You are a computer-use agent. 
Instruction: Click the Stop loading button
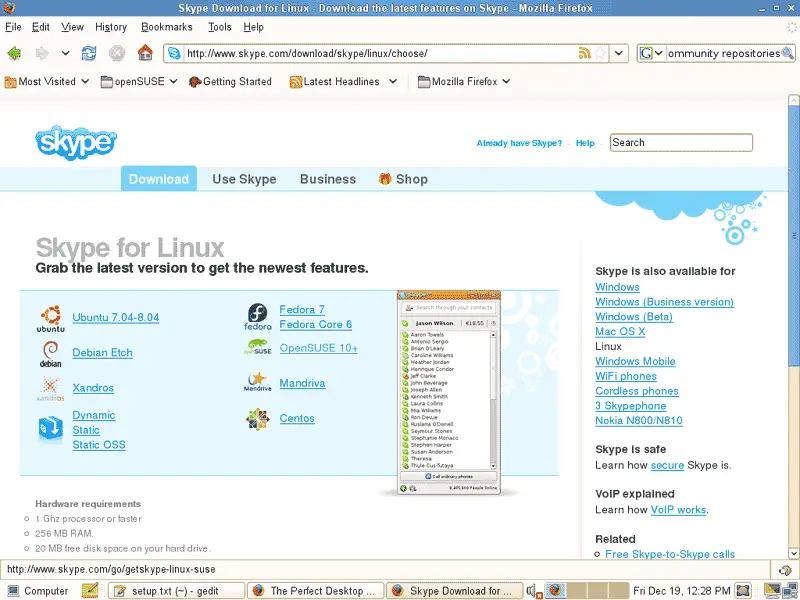pyautogui.click(x=117, y=53)
